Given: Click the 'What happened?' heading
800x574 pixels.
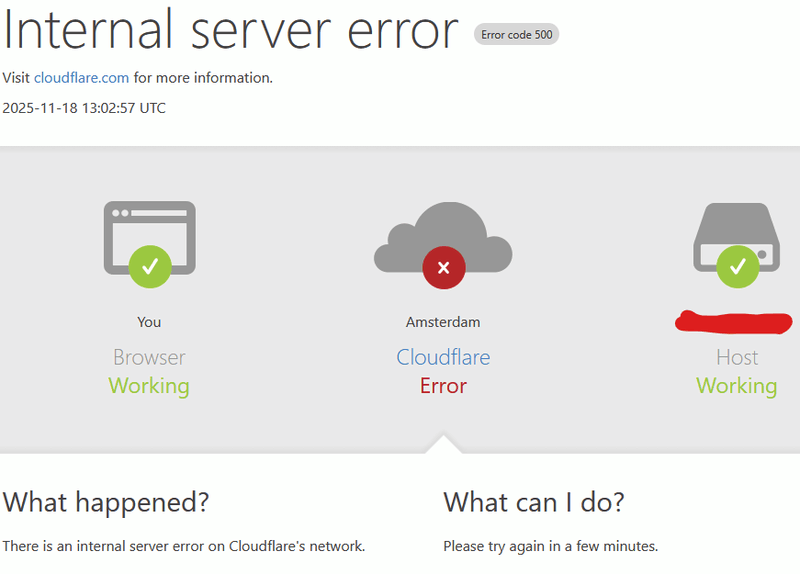Looking at the screenshot, I should (106, 502).
